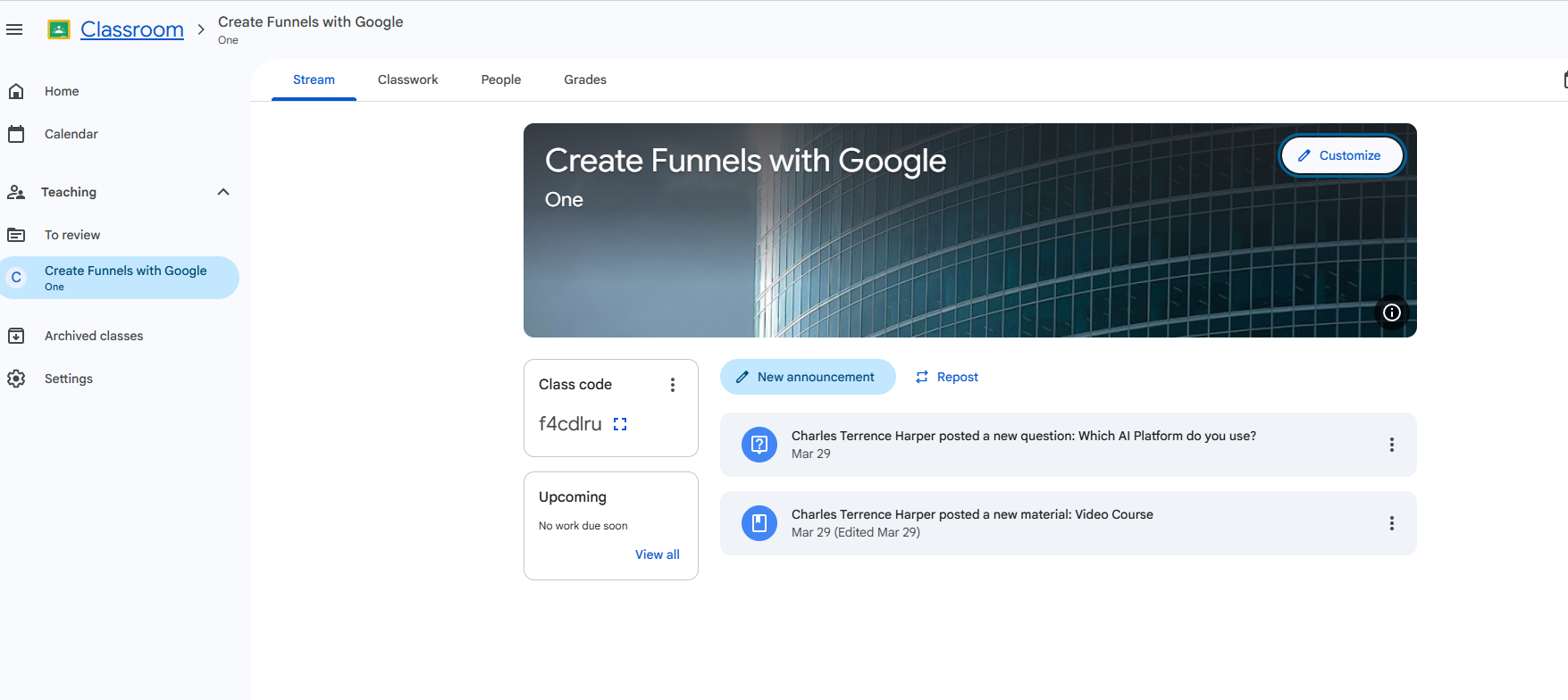
Task: Switch to the People tab
Action: [x=500, y=79]
